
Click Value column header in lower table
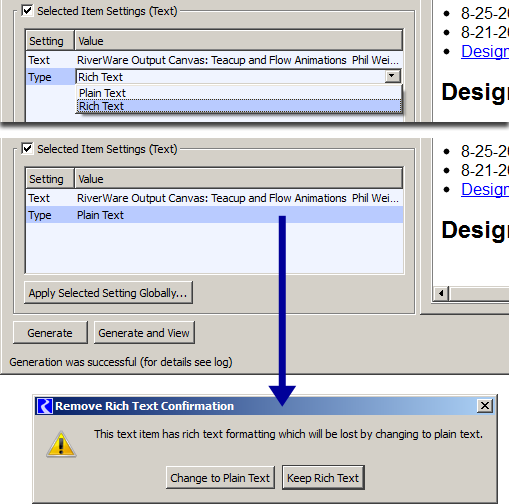239,179
